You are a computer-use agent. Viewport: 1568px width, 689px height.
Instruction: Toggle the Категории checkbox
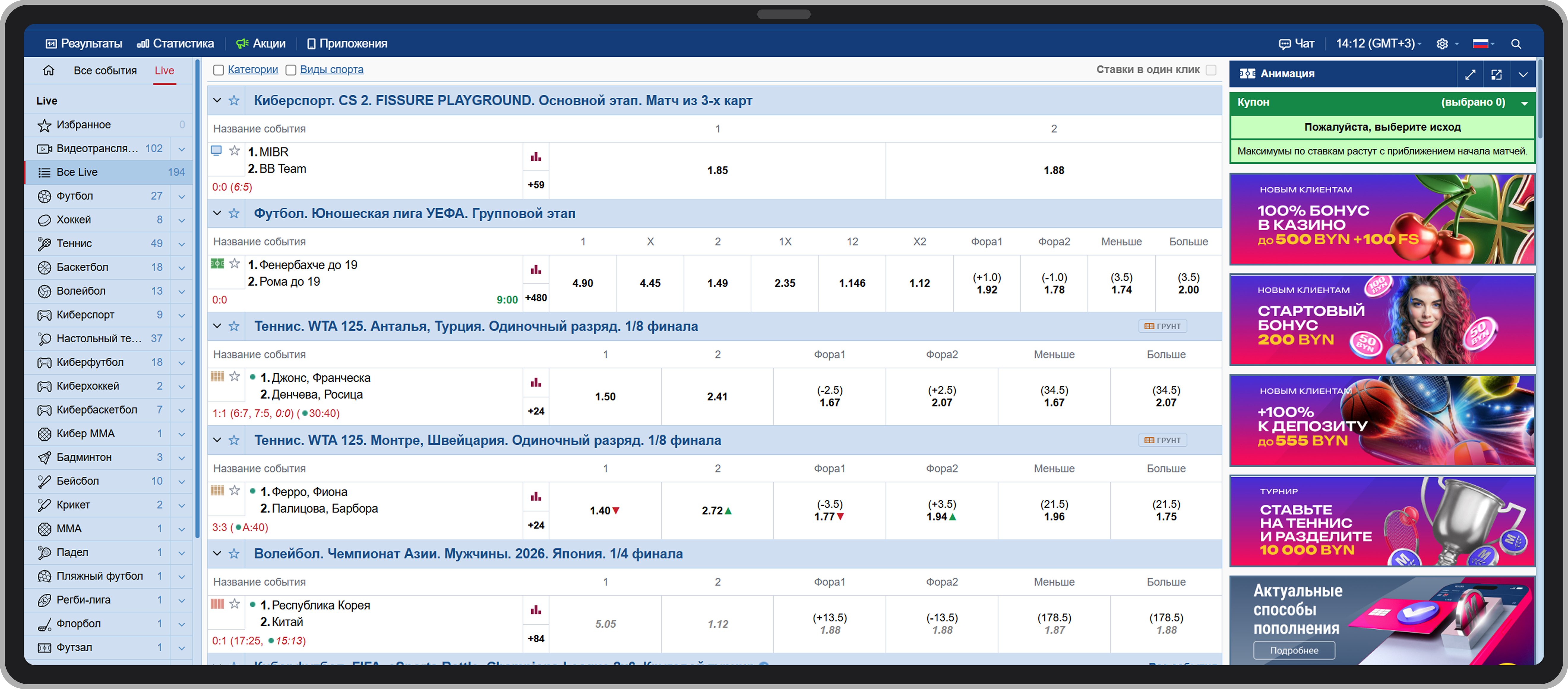point(219,70)
